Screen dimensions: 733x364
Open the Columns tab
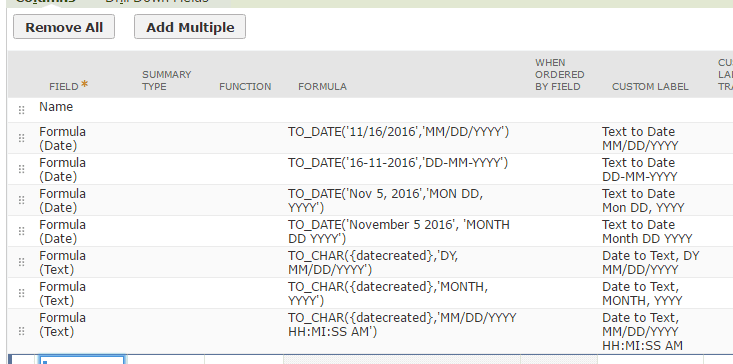point(45,1)
